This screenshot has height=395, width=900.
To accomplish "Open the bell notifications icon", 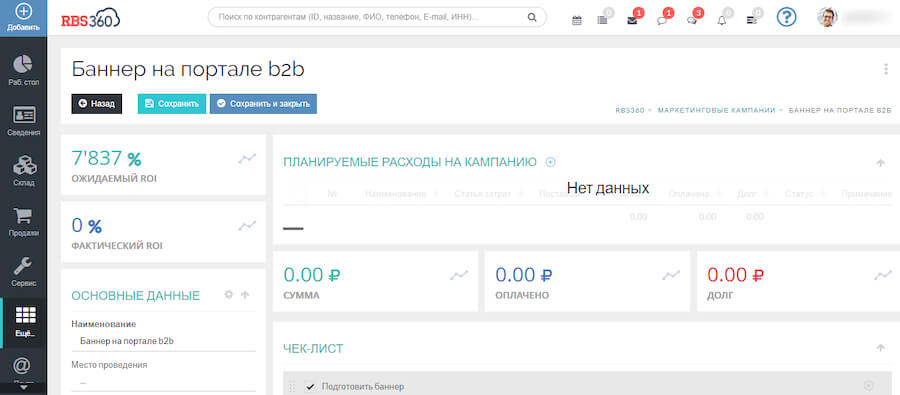I will coord(721,20).
